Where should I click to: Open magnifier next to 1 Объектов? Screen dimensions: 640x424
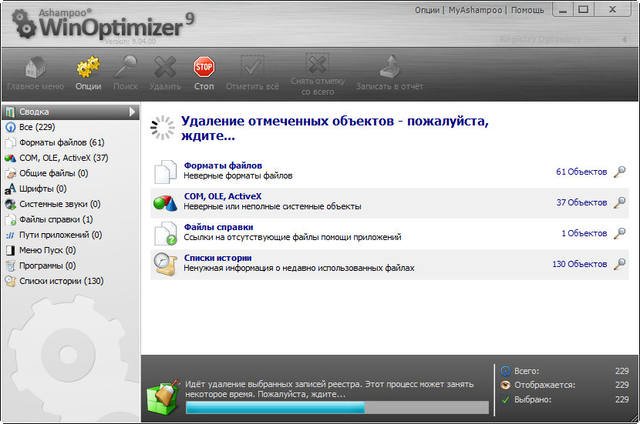(x=620, y=233)
